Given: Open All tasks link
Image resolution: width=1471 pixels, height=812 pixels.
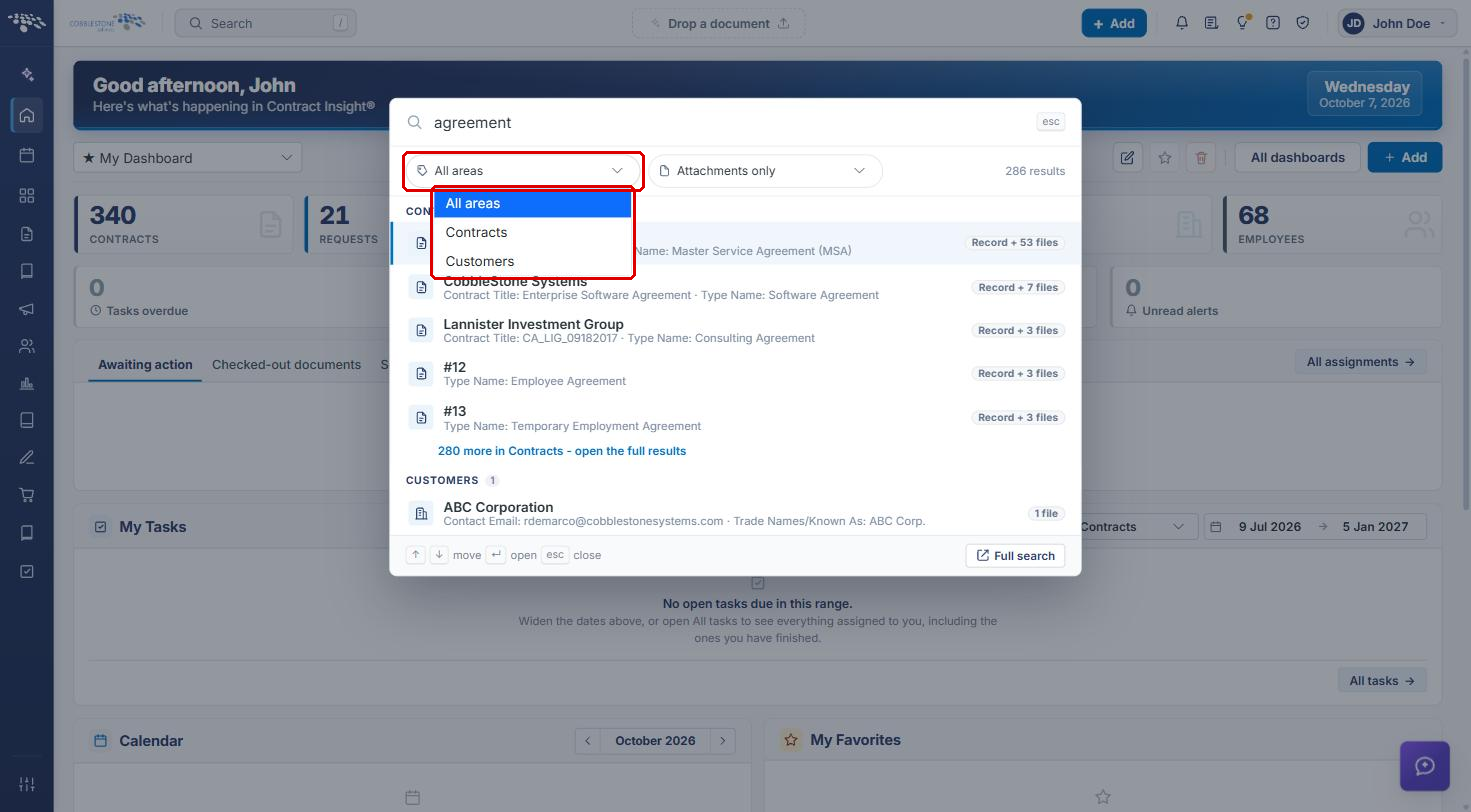Looking at the screenshot, I should click(1382, 681).
